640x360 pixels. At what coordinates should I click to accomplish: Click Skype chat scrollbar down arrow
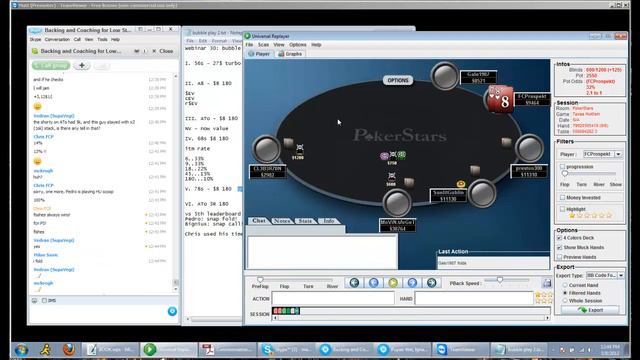pos(176,289)
